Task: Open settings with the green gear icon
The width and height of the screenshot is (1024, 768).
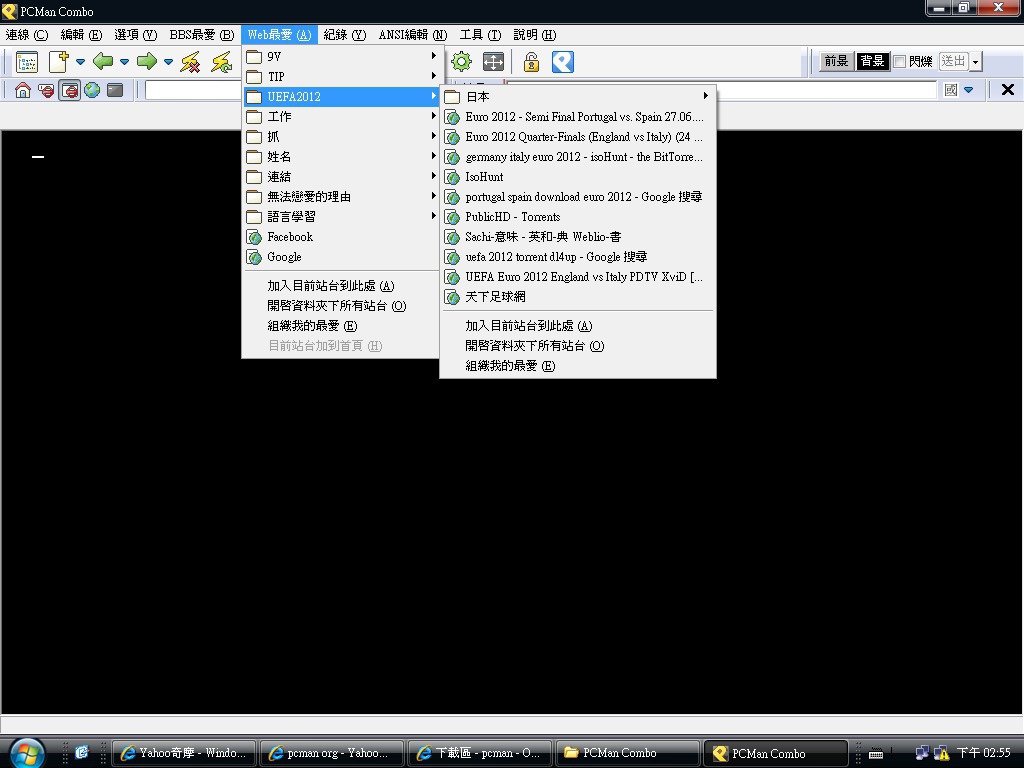Action: tap(461, 62)
